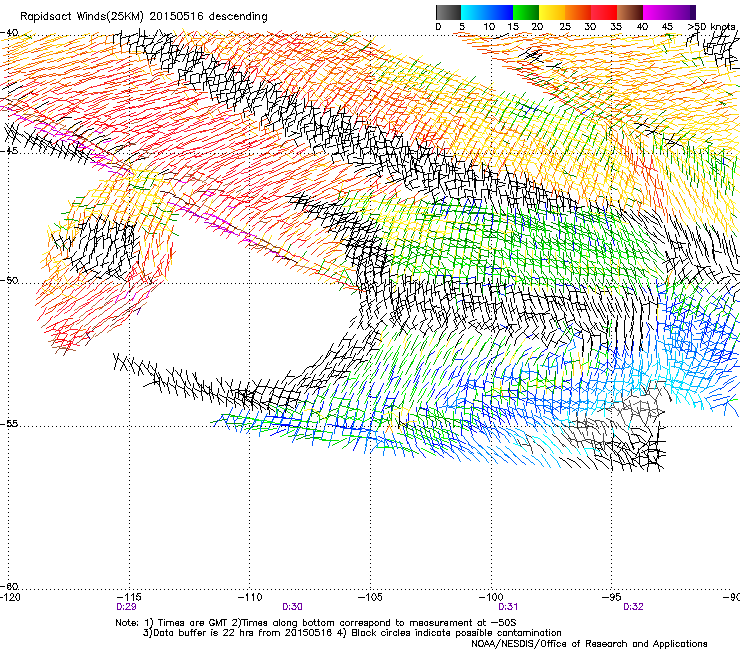
Task: Click the 'Rapidsact Winds(25KM)' title text
Action: coord(82,17)
